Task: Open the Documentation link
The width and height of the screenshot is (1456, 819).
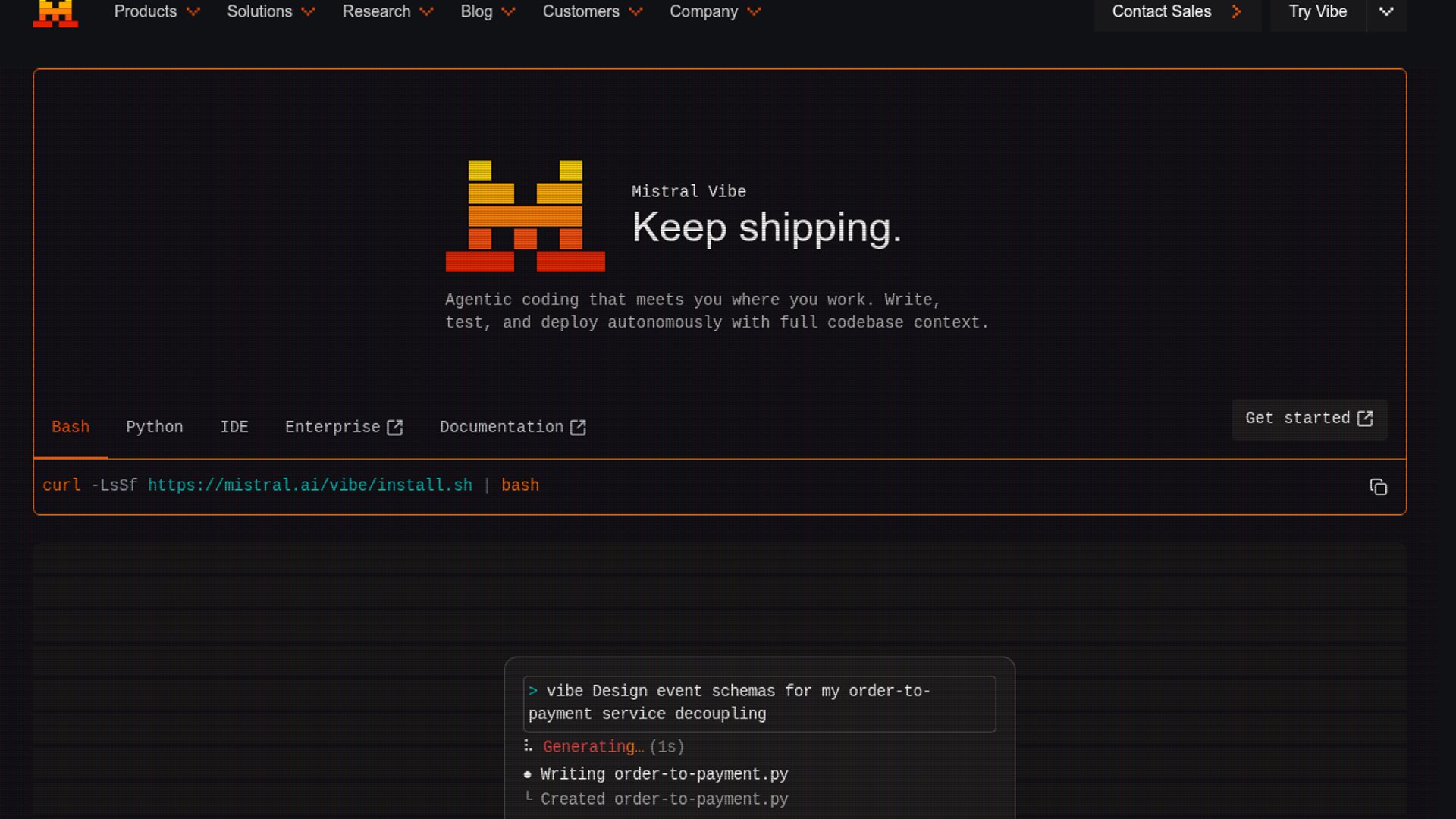Action: 513,427
